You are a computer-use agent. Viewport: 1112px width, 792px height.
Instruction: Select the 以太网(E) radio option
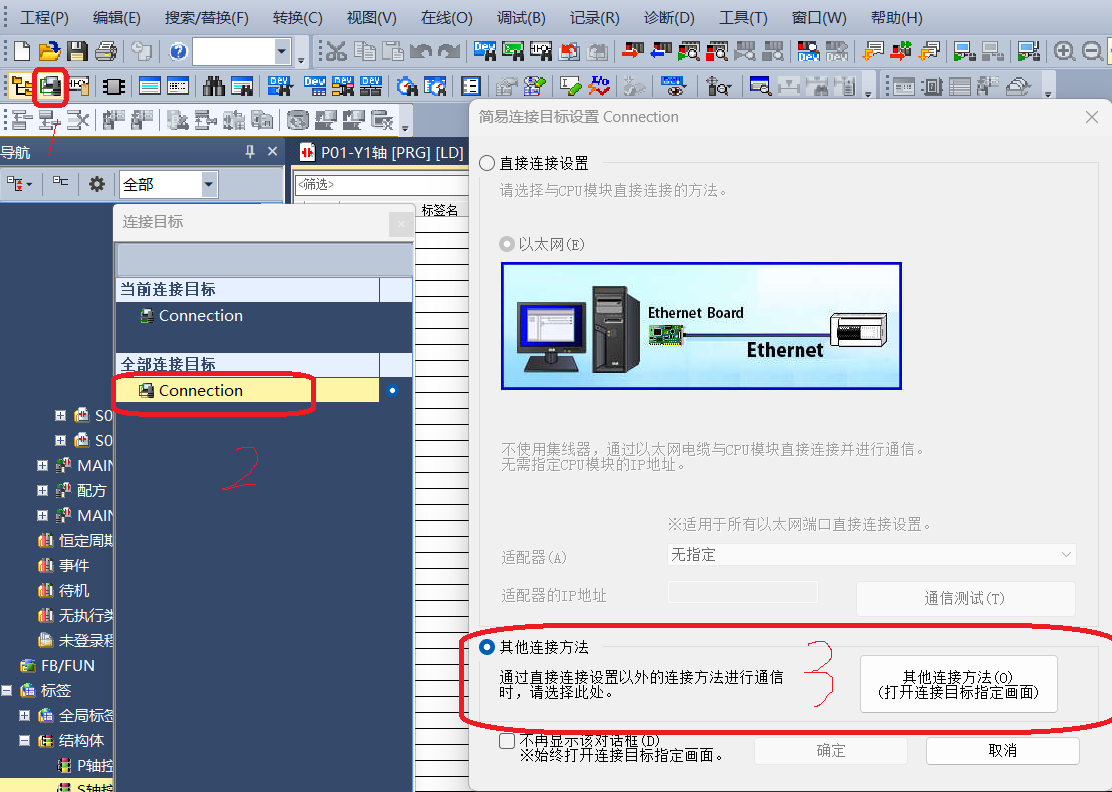tap(507, 244)
